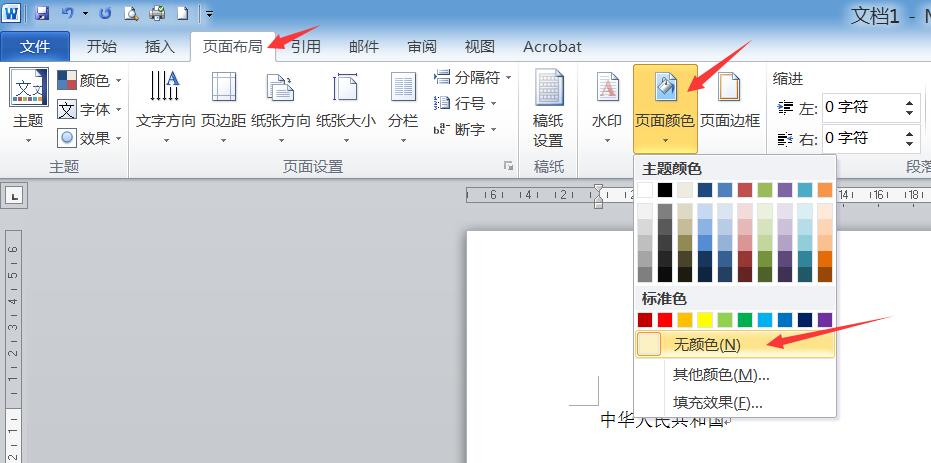Open the theme 颜色 dropdown

coord(89,80)
